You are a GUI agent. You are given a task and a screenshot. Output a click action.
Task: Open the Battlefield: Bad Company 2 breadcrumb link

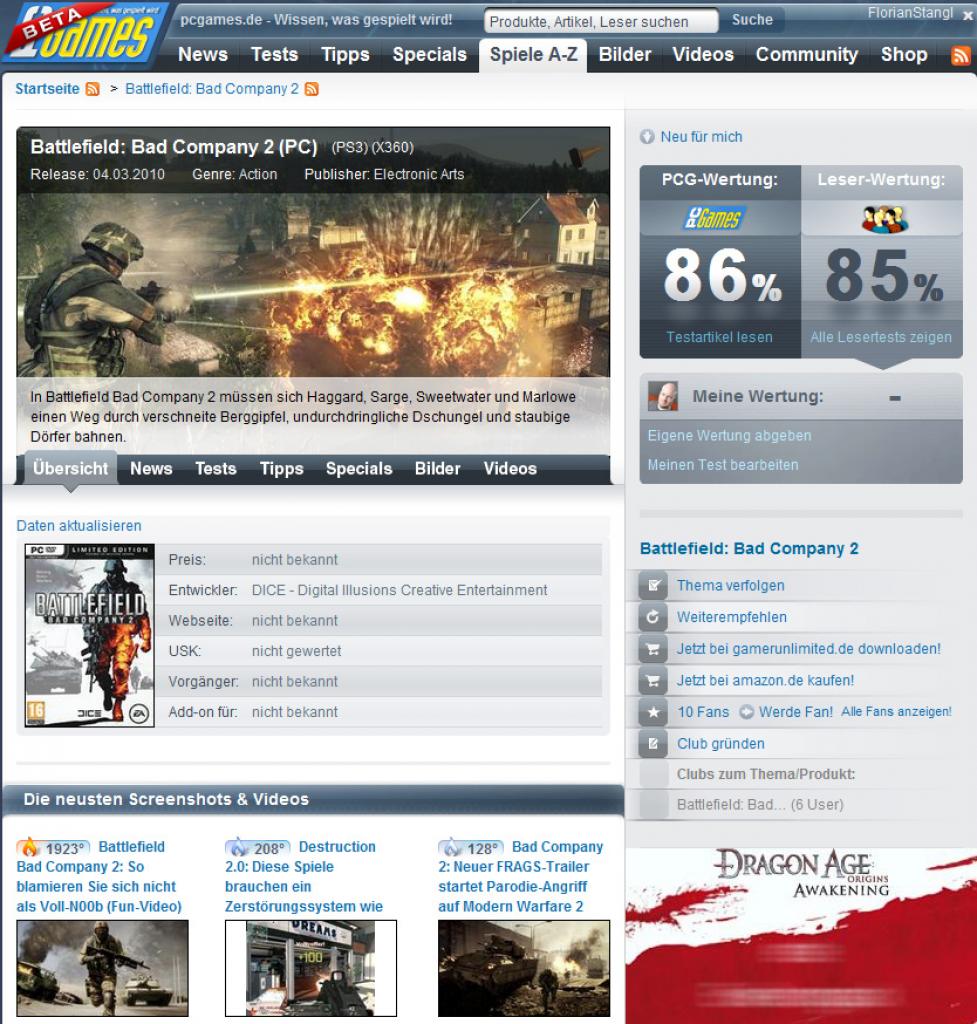[x=212, y=89]
